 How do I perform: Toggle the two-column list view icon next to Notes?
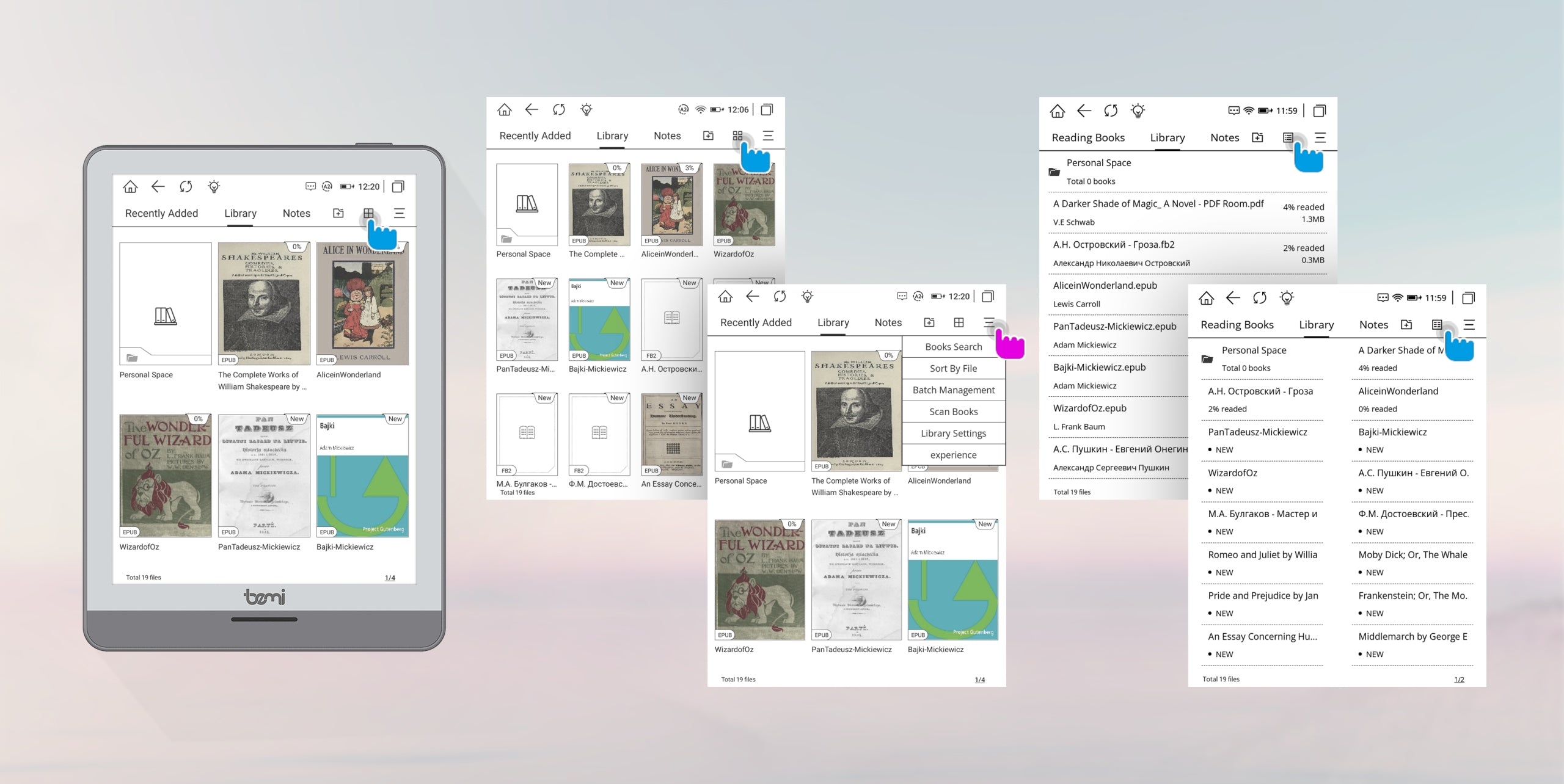[1437, 325]
